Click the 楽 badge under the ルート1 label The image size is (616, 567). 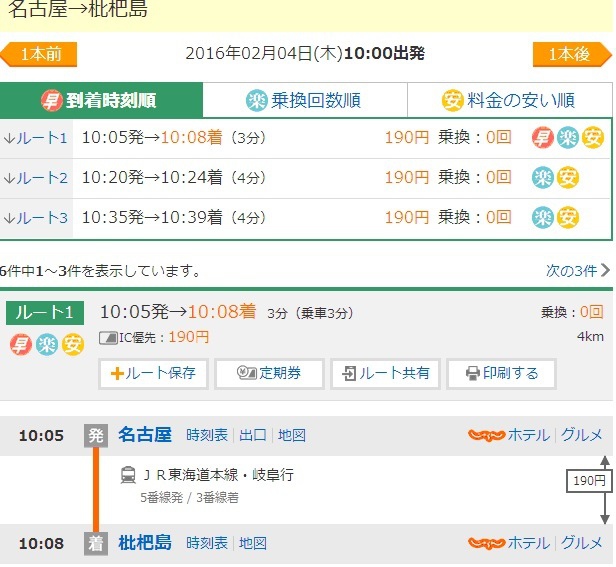(47, 345)
